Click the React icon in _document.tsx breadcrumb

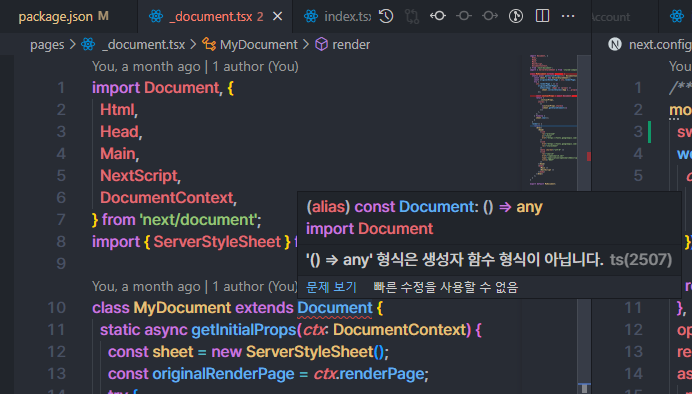coord(88,45)
